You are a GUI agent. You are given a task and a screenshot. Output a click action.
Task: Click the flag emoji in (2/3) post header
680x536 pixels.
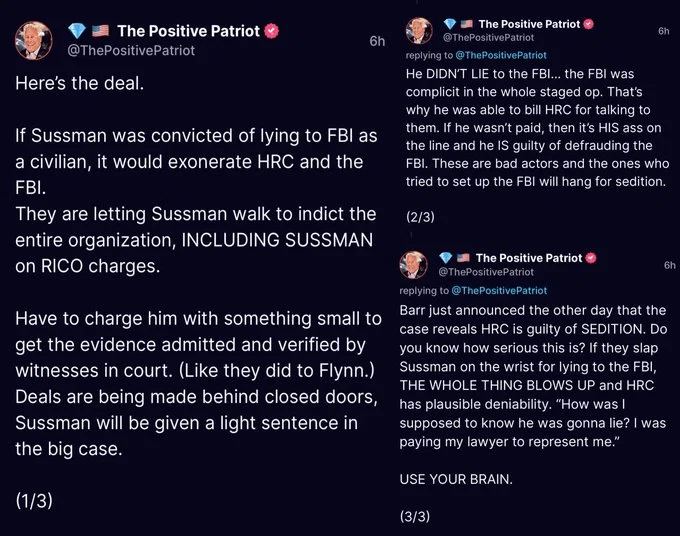tap(466, 24)
